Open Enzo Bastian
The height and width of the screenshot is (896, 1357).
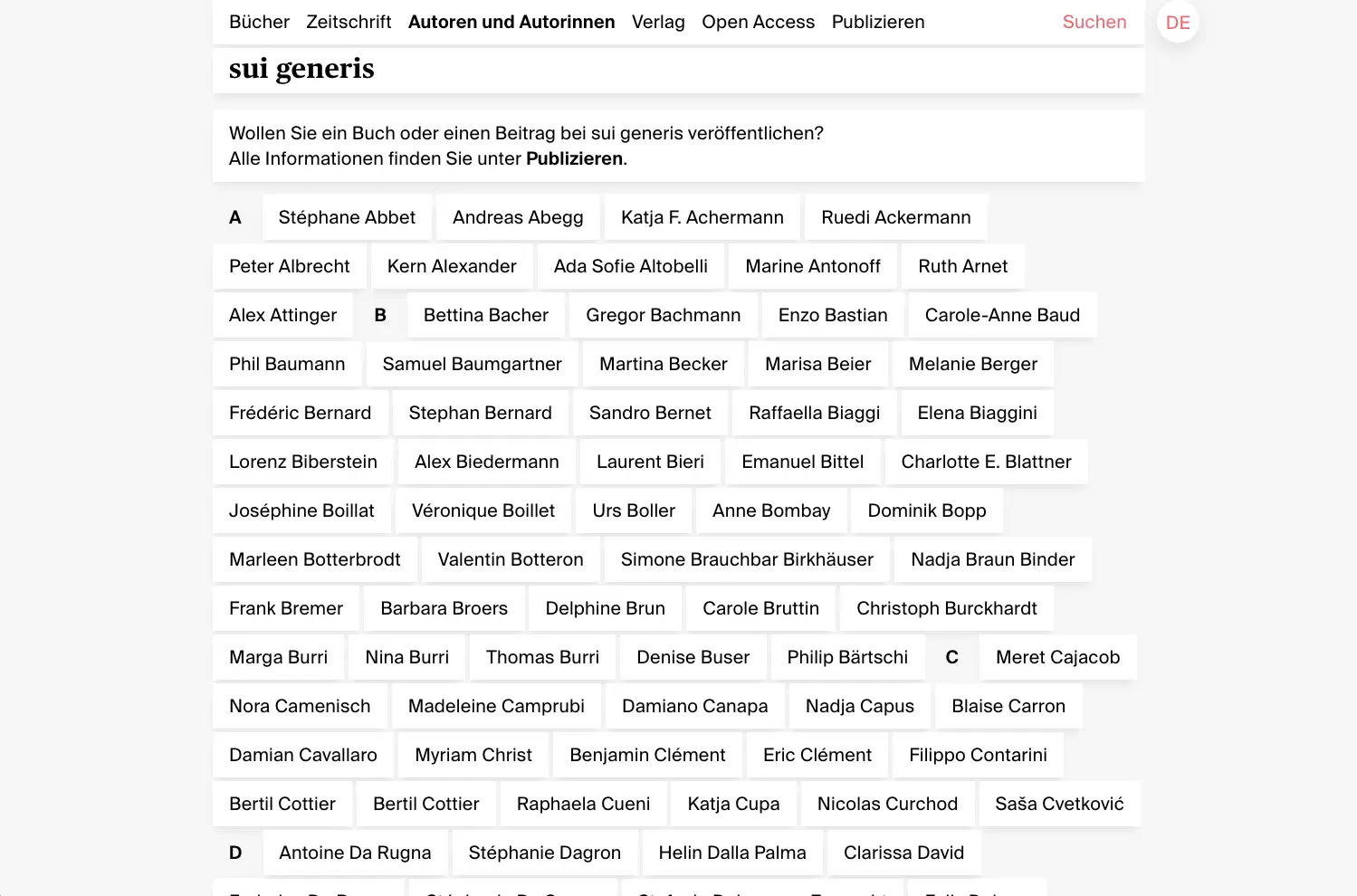pos(833,315)
